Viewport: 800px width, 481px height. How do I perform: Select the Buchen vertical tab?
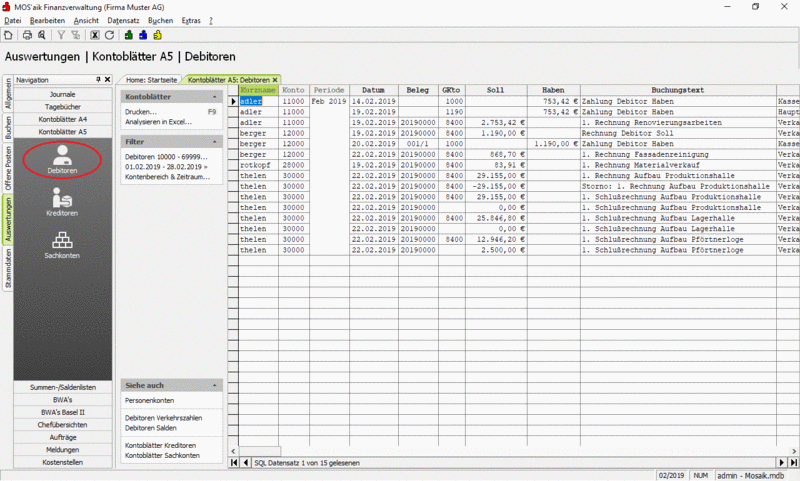(8, 127)
